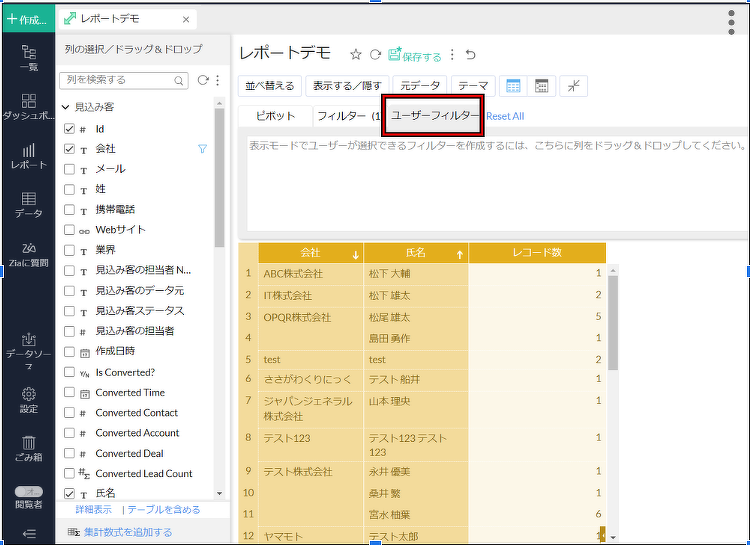Click the star favorite icon beside title
750x545 pixels.
(355, 55)
